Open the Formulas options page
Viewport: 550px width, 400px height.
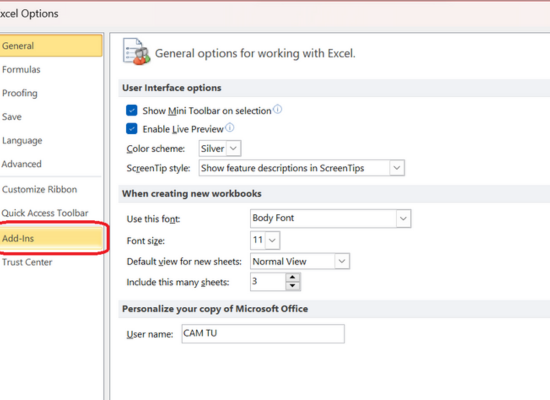(21, 69)
